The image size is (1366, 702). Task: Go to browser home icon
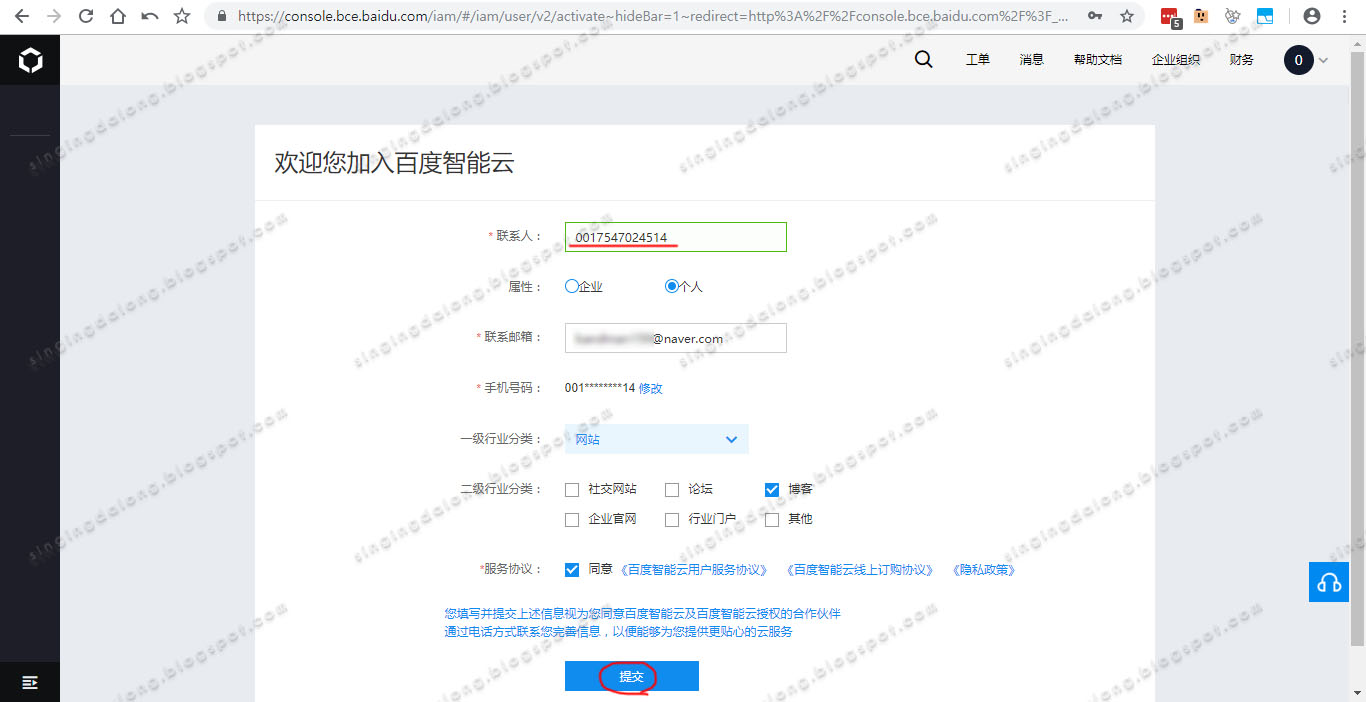click(x=118, y=16)
